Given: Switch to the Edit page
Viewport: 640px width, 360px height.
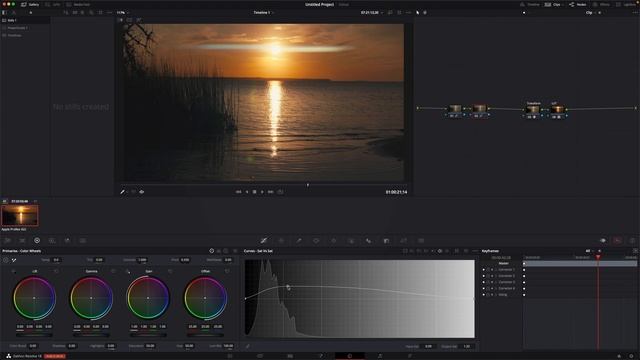Looking at the screenshot, I should [290, 356].
